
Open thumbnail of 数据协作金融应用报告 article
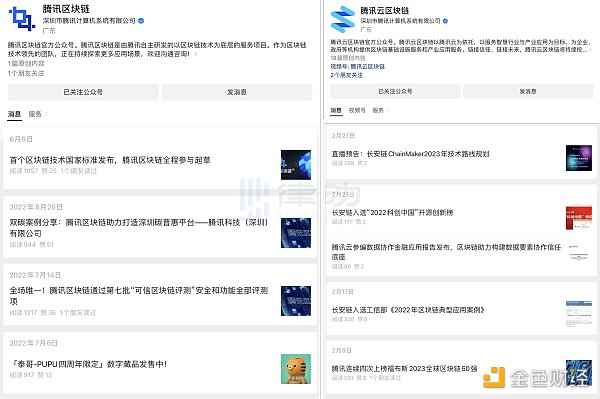tap(579, 252)
